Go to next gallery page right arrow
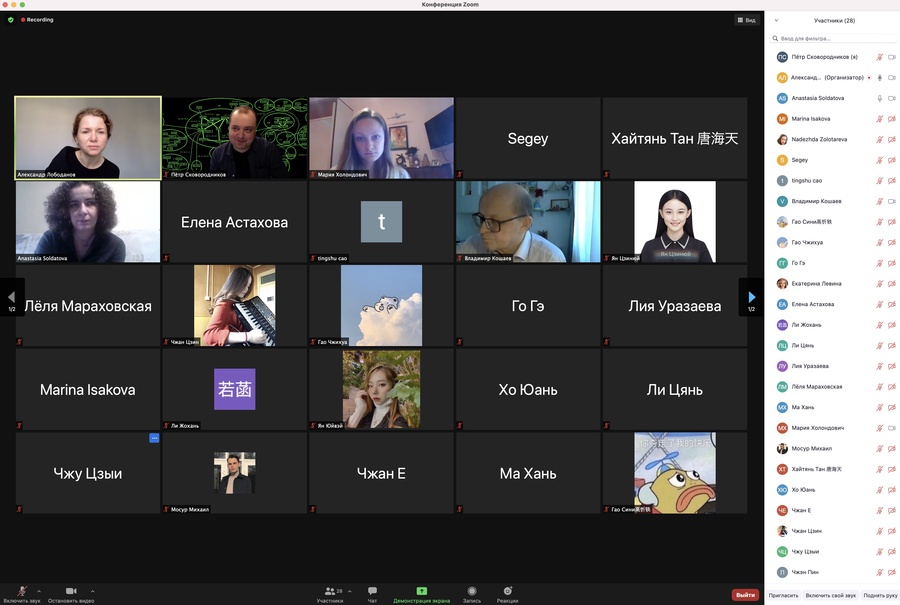The height and width of the screenshot is (605, 900). click(752, 297)
